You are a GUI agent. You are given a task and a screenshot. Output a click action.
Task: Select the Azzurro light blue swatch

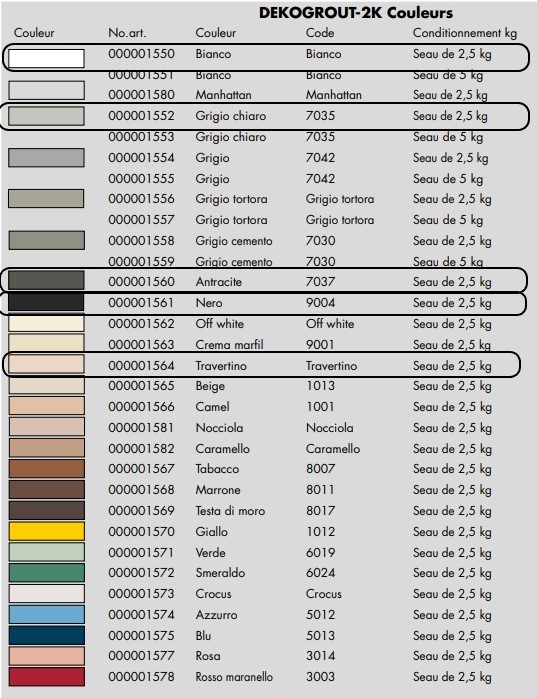[x=47, y=614]
